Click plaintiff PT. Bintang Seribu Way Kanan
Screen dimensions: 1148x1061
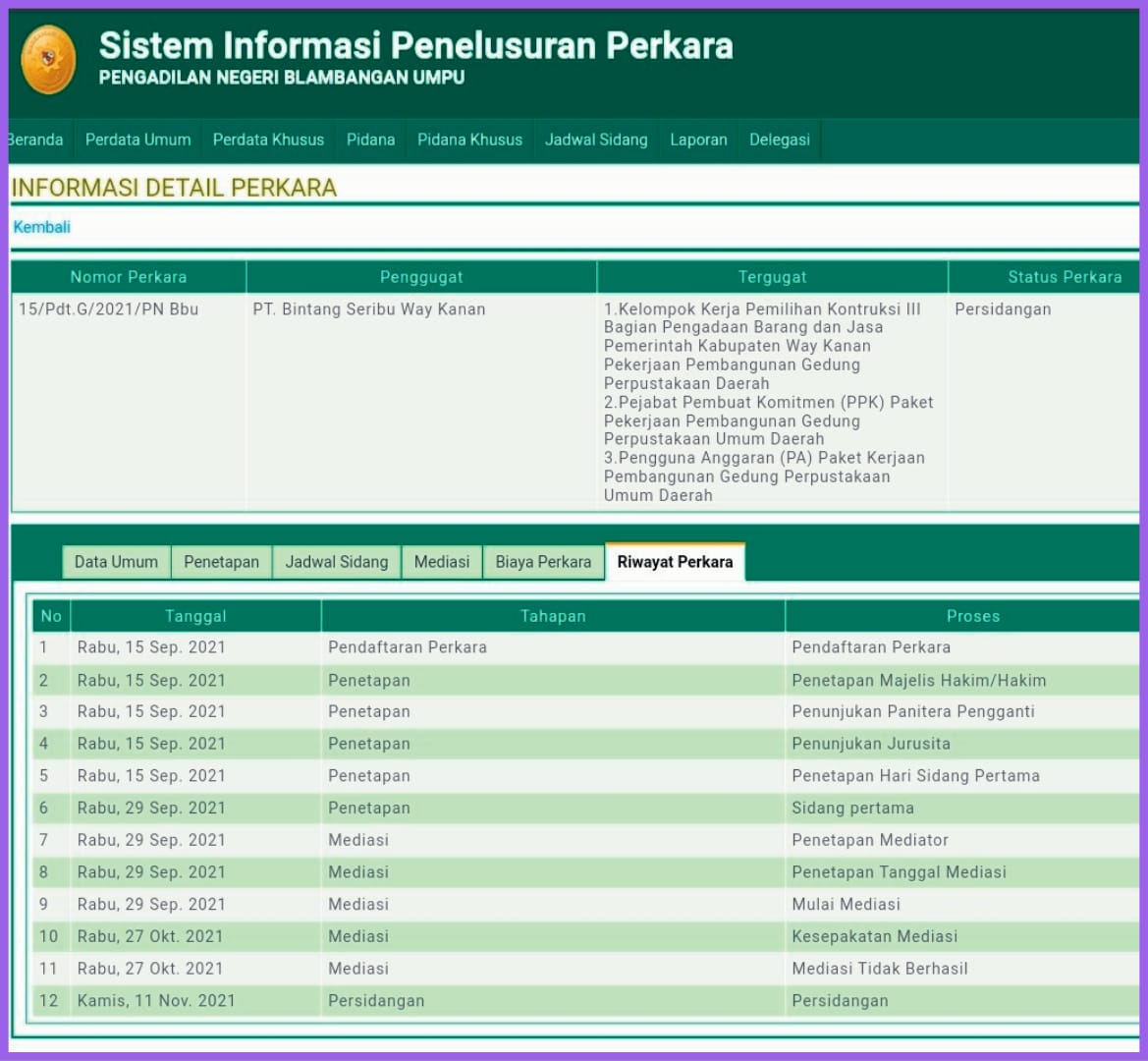369,309
